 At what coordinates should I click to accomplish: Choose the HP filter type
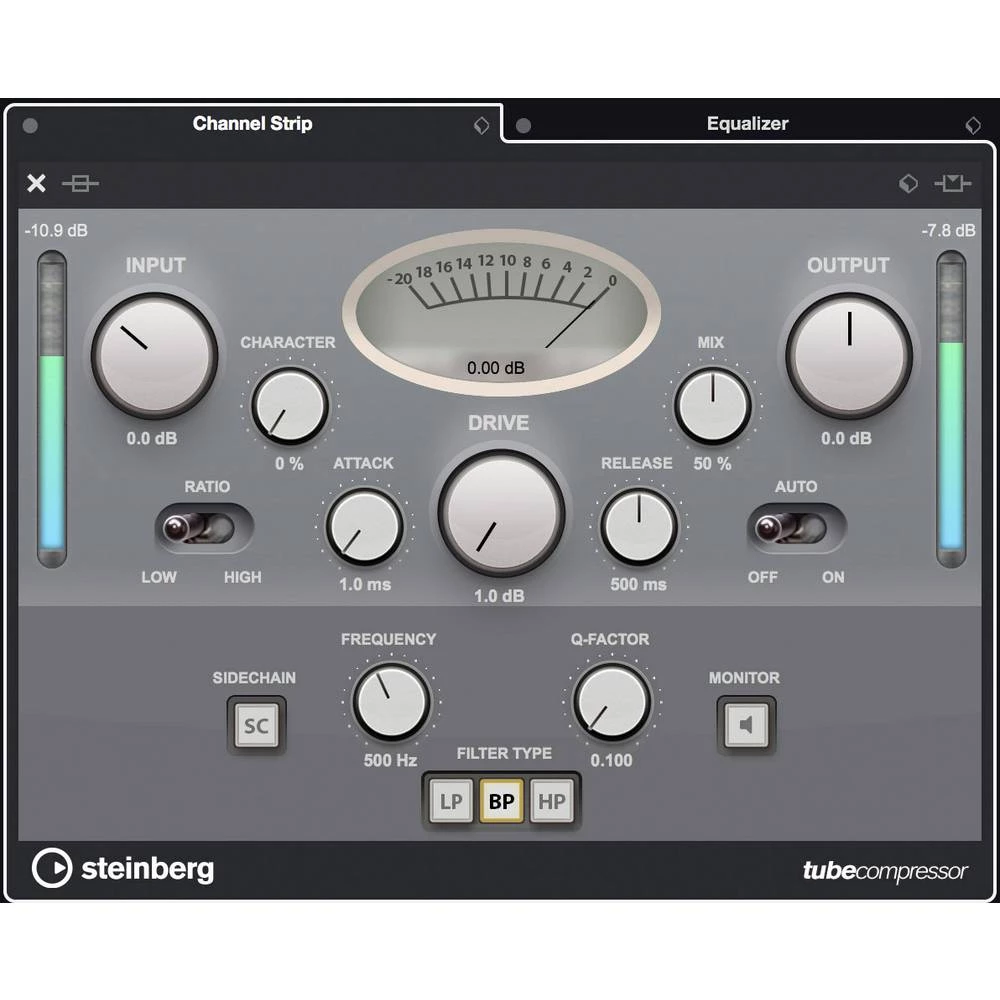pyautogui.click(x=552, y=801)
